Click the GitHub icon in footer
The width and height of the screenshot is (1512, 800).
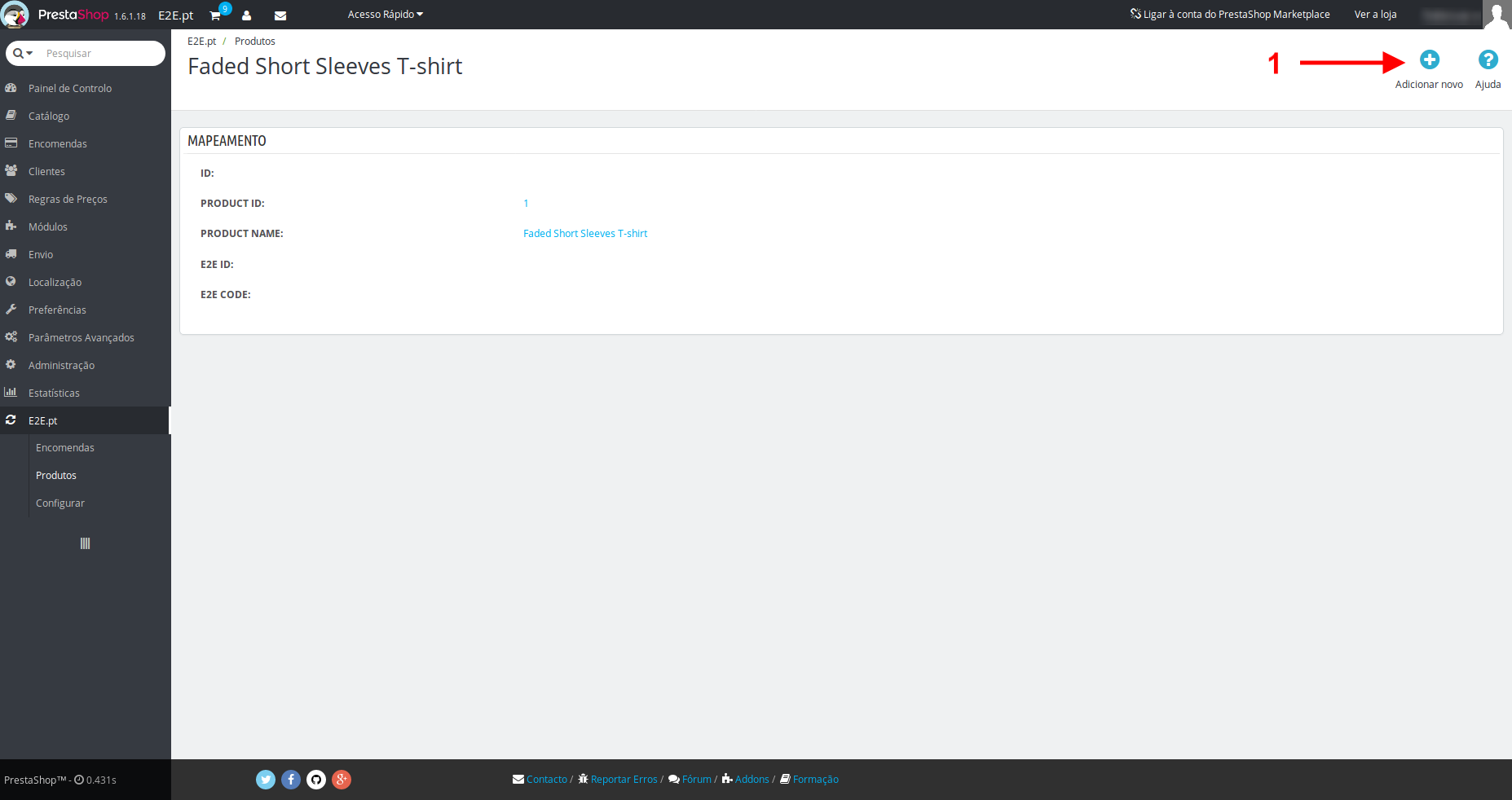[x=316, y=780]
